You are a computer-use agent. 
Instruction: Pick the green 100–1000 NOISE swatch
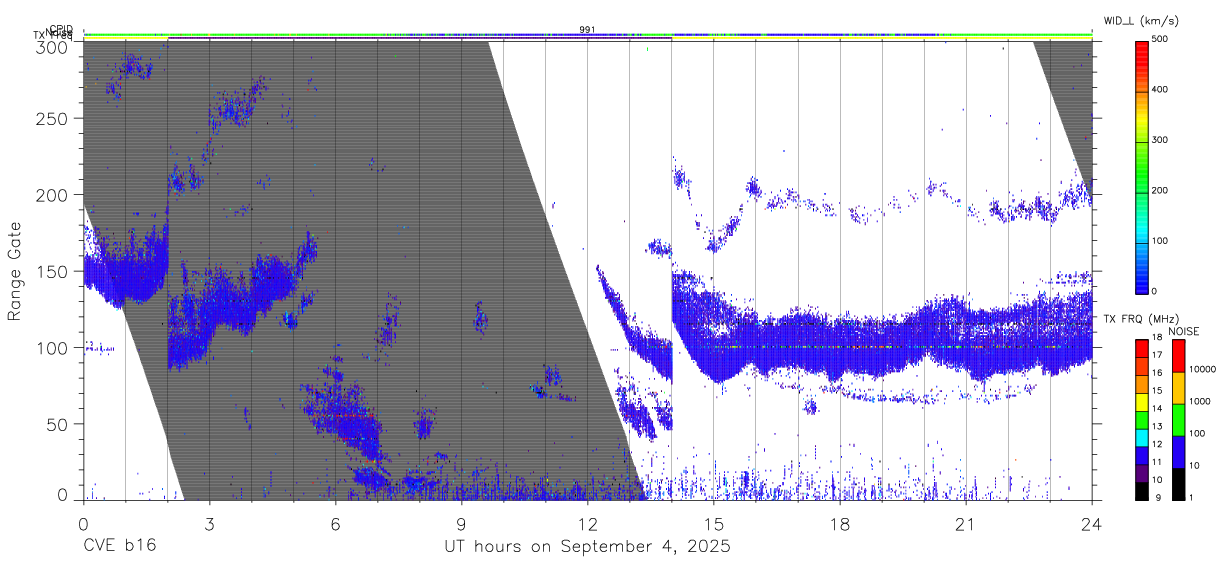point(1178,420)
